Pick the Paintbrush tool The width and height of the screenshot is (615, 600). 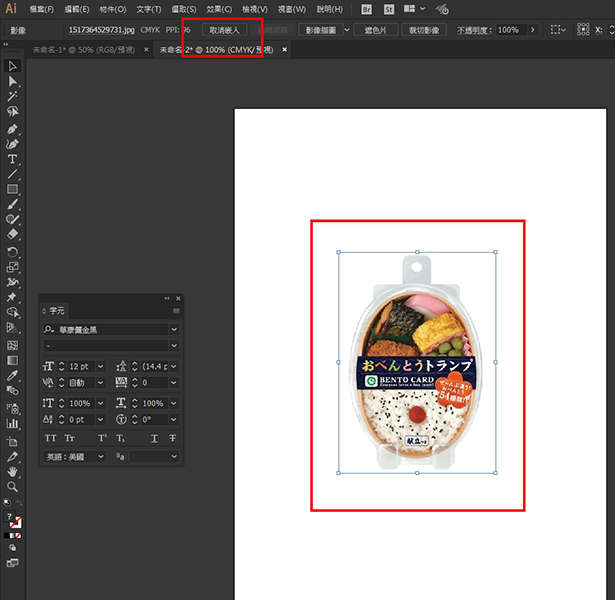13,204
